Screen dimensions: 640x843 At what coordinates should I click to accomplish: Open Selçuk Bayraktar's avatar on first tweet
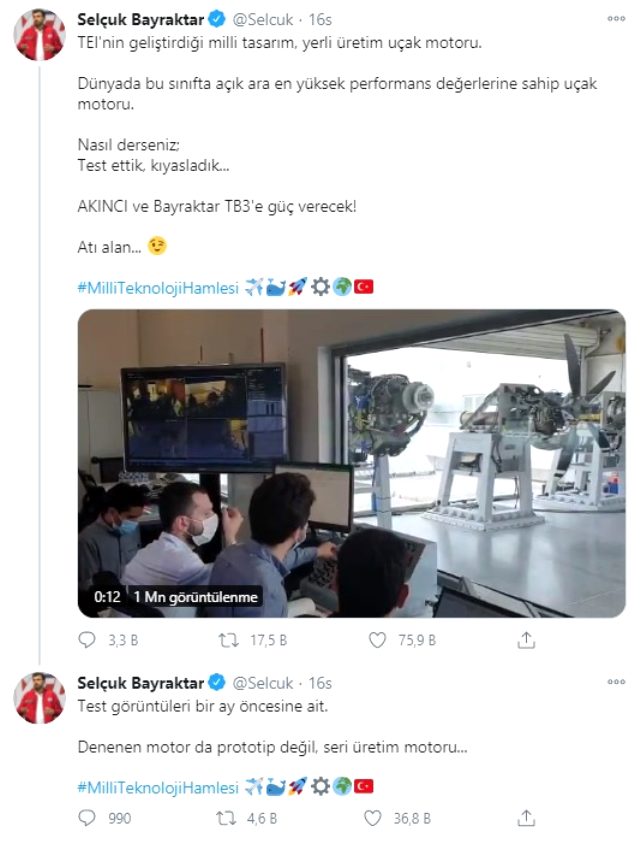[x=40, y=36]
